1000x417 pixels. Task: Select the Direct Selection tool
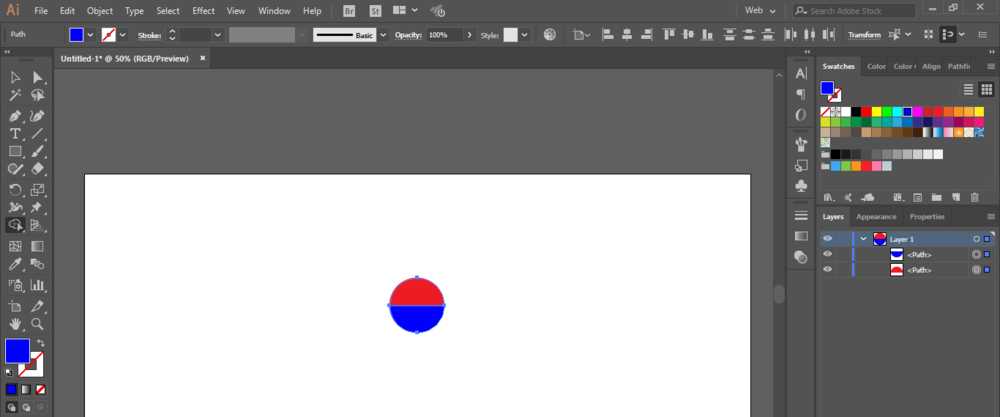[38, 78]
